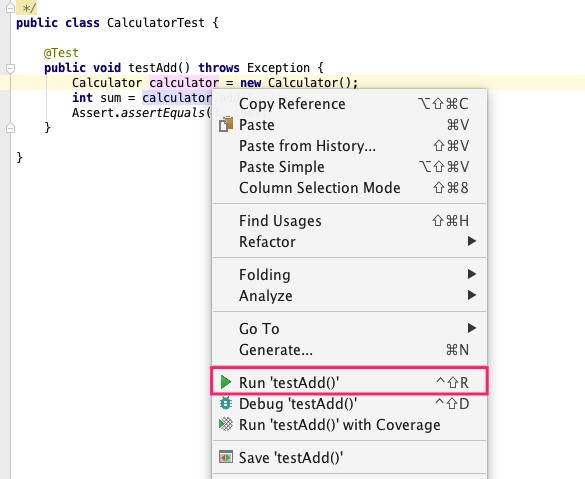Screen dimensions: 585x479
Task: Collapse the comment fold marker in the gutter
Action: (x=11, y=7)
